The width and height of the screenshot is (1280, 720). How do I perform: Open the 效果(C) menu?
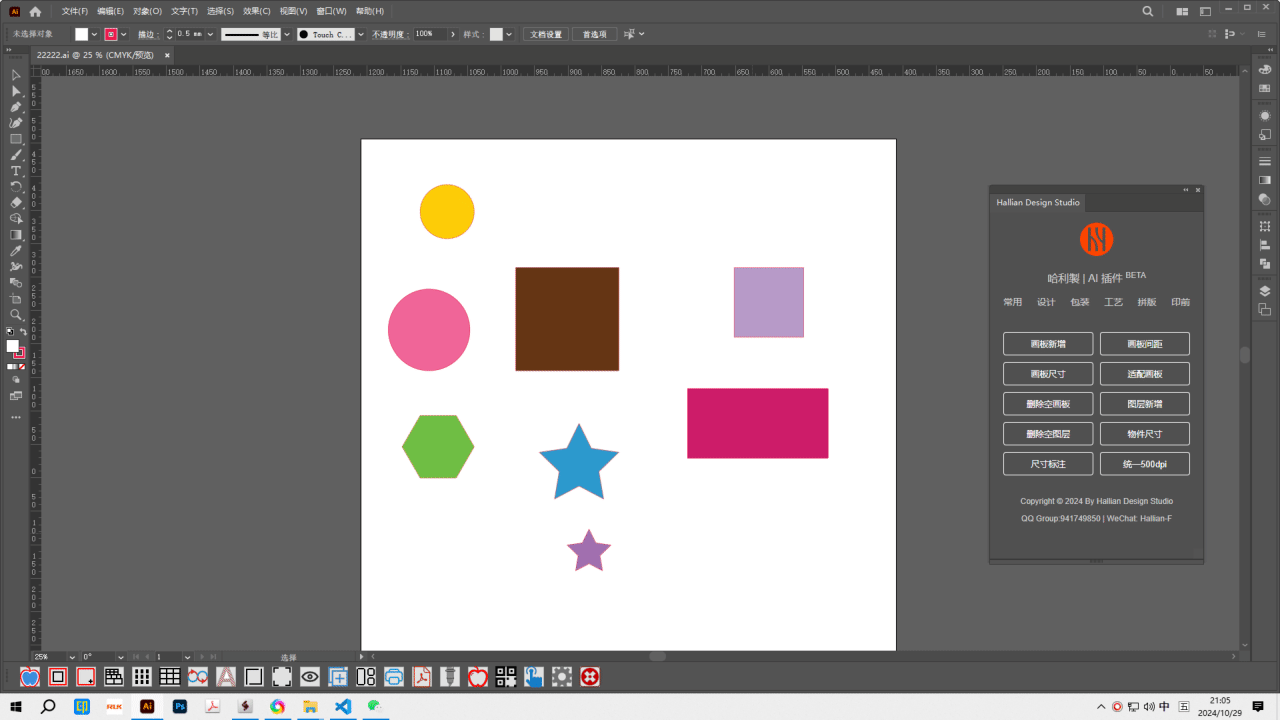click(257, 11)
